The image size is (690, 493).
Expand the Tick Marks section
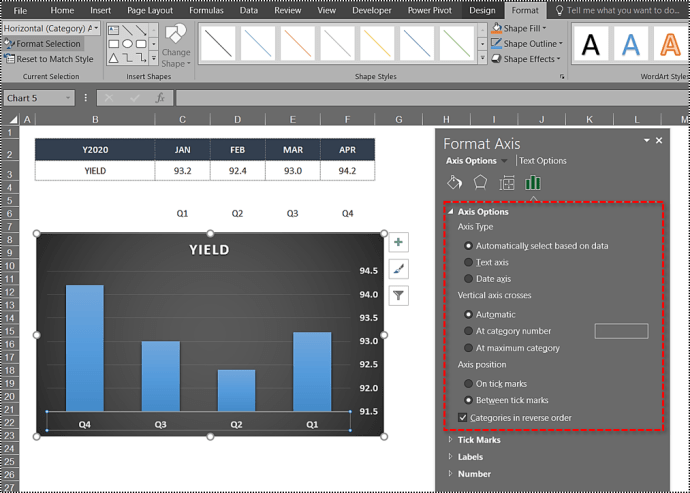click(x=479, y=440)
